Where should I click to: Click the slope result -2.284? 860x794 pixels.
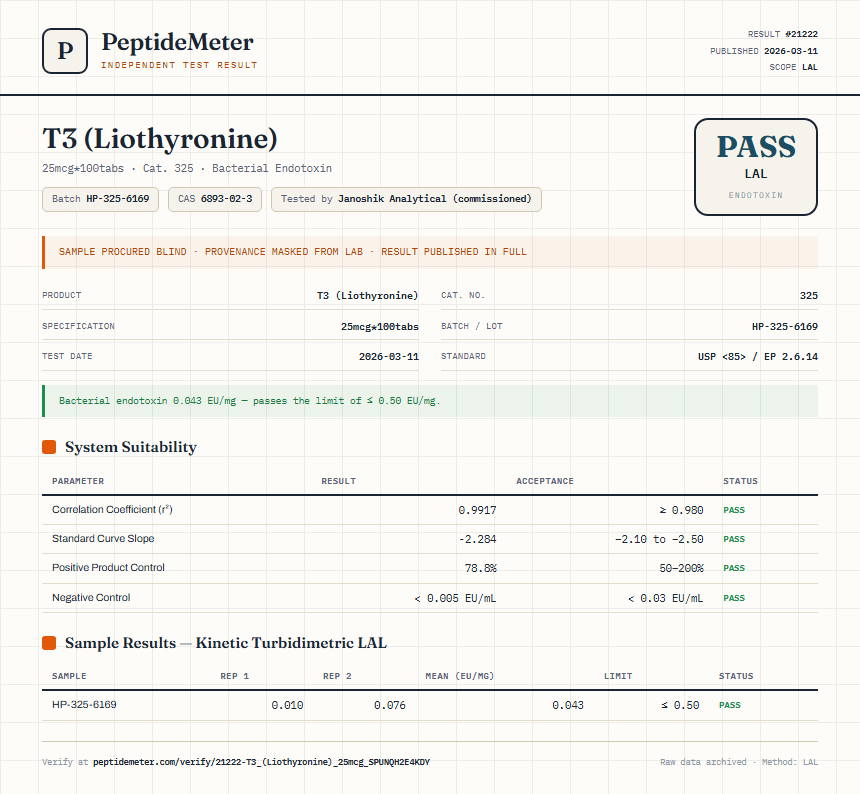point(477,540)
